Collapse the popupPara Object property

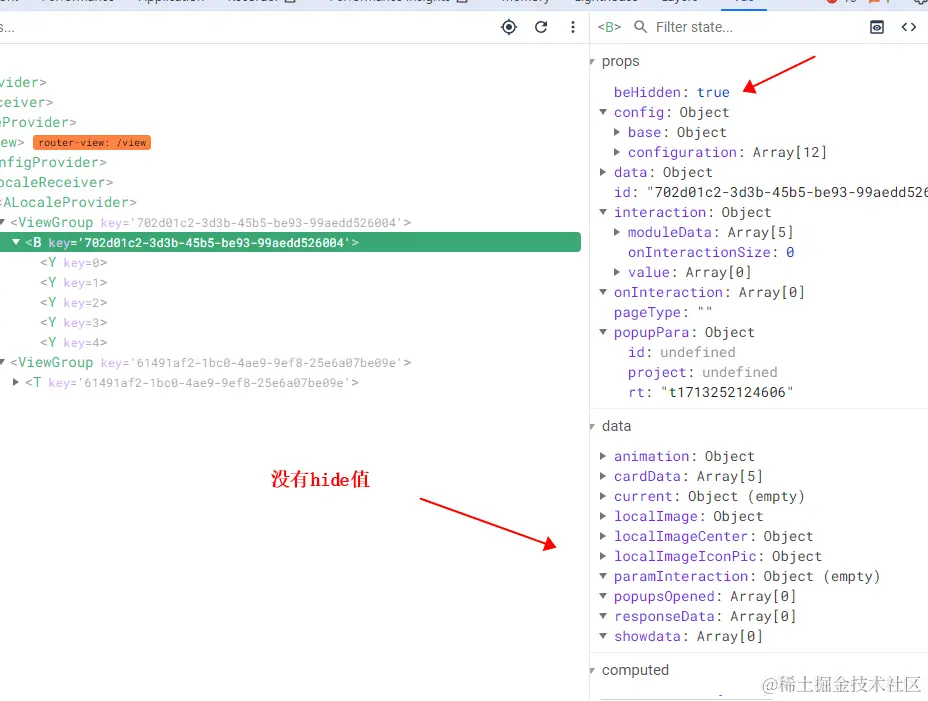click(x=603, y=332)
